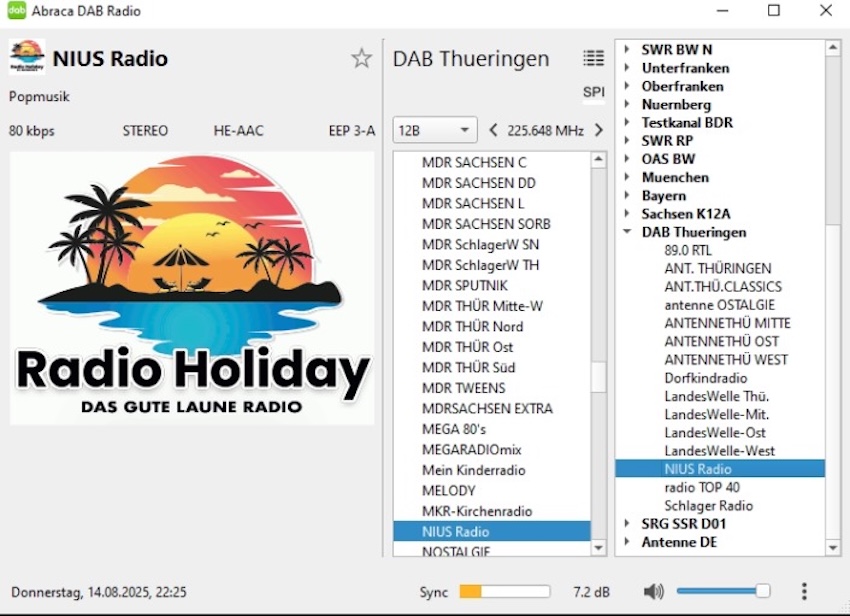Select MDR SACHSEN DD station

(492, 183)
